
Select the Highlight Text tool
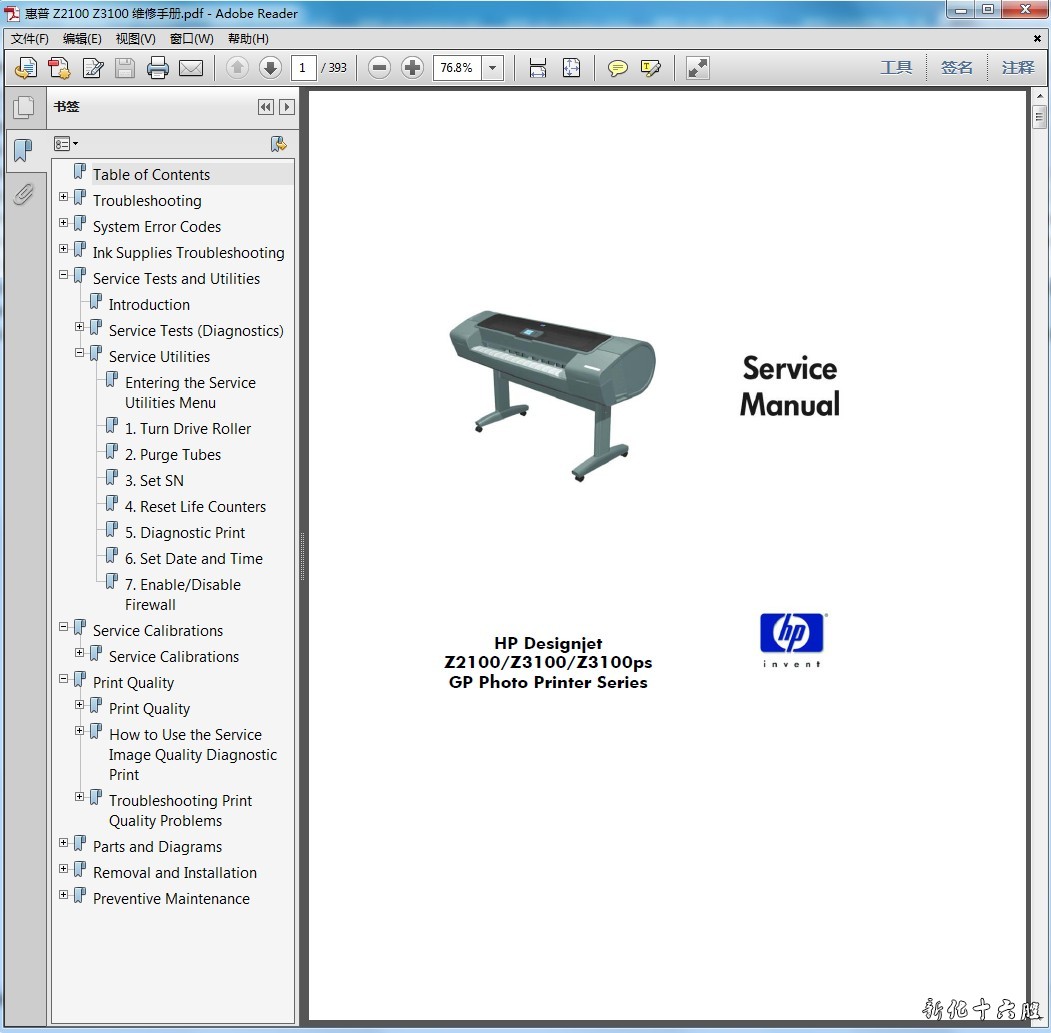[x=651, y=68]
